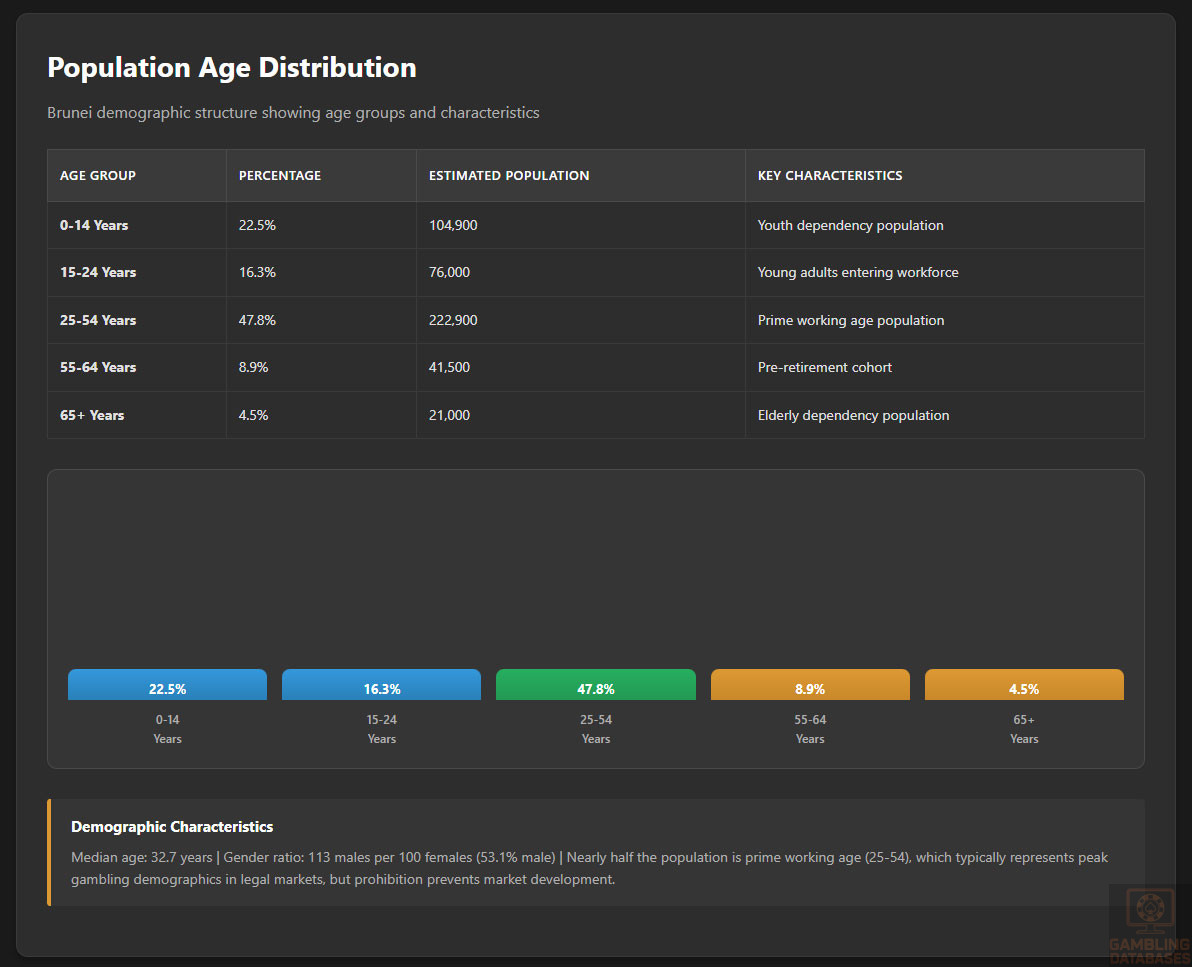
Task: Click the Key Characteristics column header
Action: pyautogui.click(x=830, y=176)
